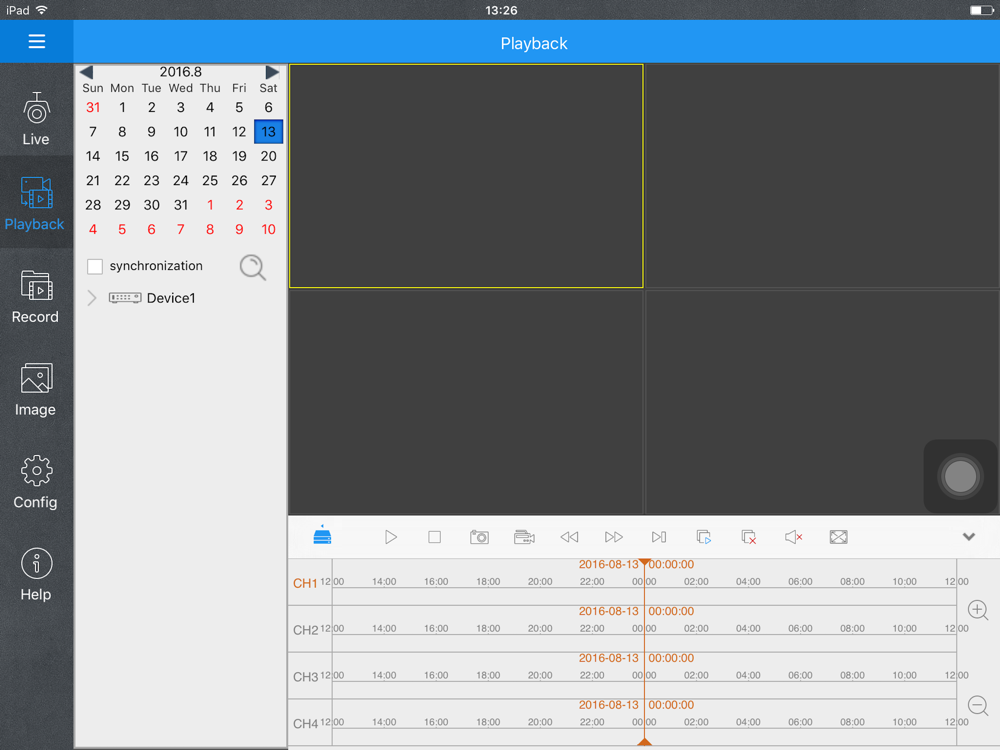Screen dimensions: 1000x750
Task: Go to previous month in calendar
Action: tap(87, 72)
